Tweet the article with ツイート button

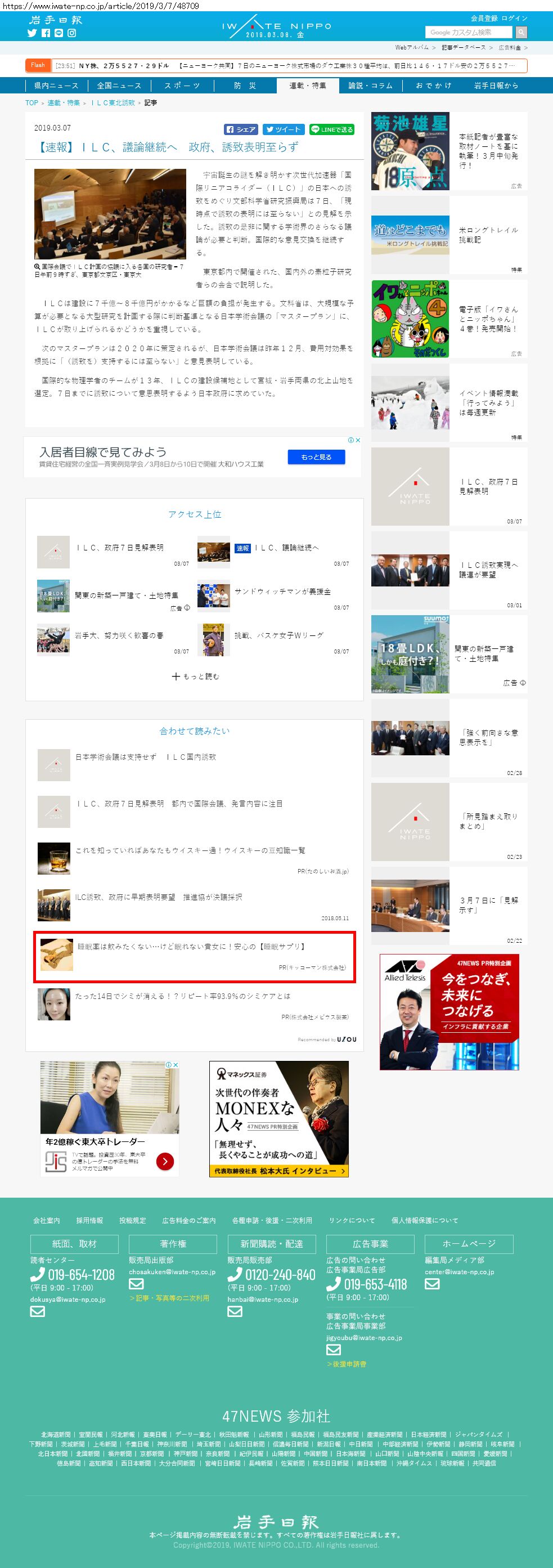[x=284, y=129]
